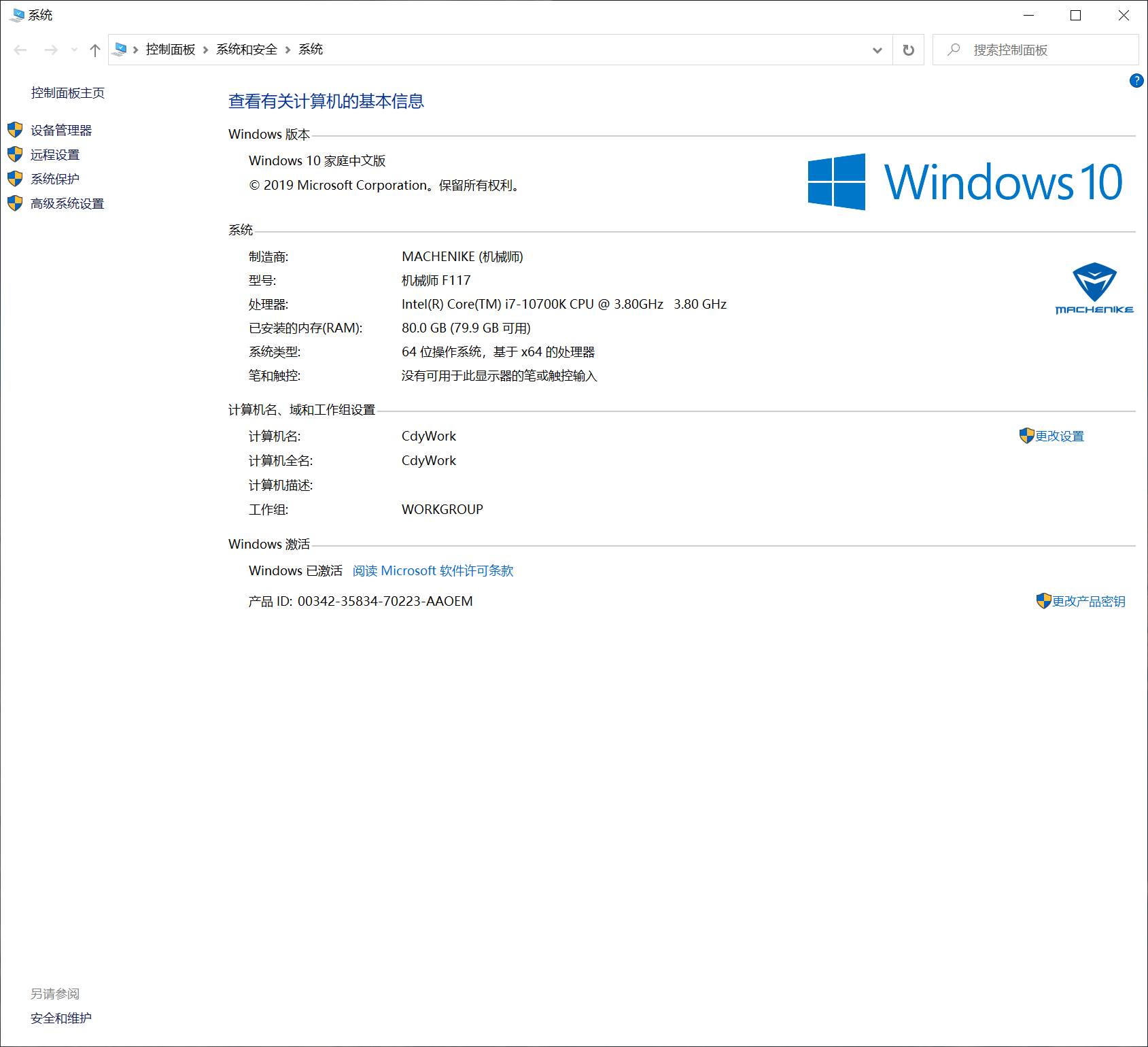Click the computer icon in the address bar
The width and height of the screenshot is (1148, 1047).
point(120,50)
